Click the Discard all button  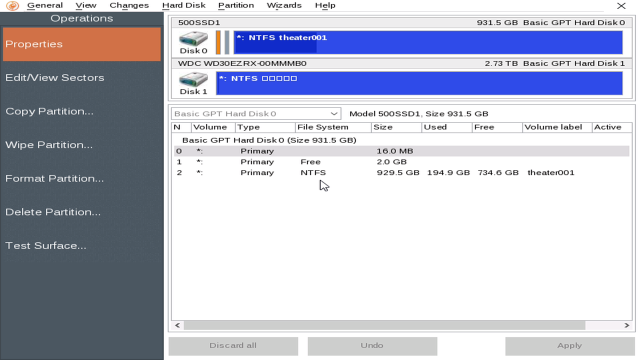233,346
